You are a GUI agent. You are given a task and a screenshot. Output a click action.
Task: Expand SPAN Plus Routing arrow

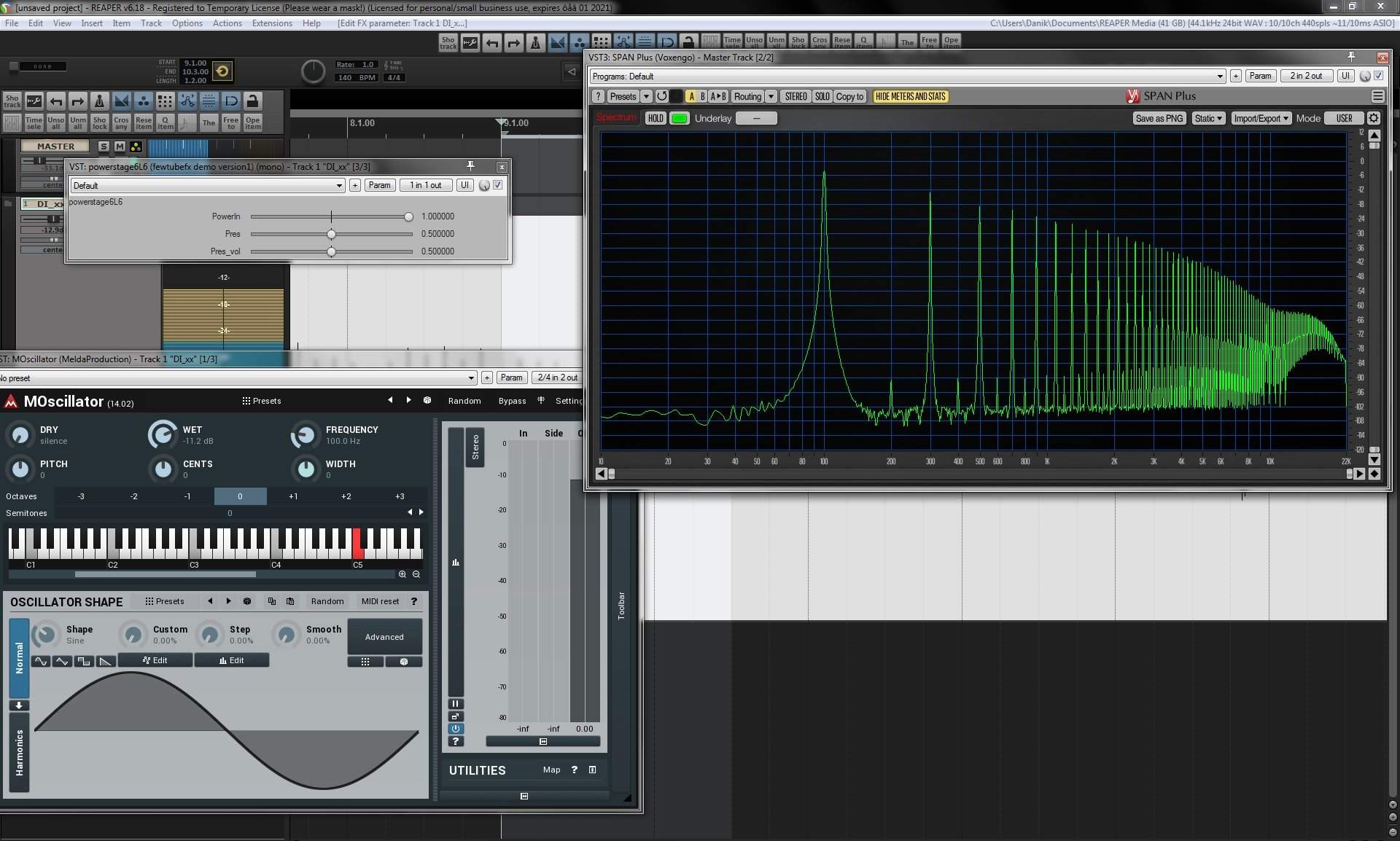coord(771,96)
